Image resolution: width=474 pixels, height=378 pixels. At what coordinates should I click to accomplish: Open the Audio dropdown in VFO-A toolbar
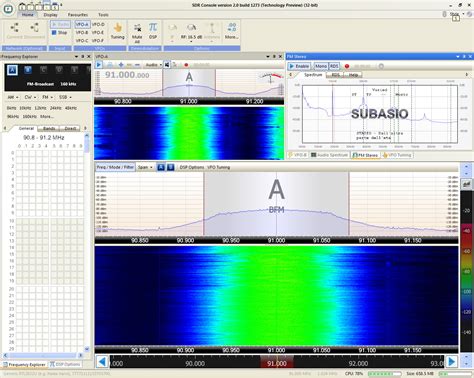click(154, 65)
